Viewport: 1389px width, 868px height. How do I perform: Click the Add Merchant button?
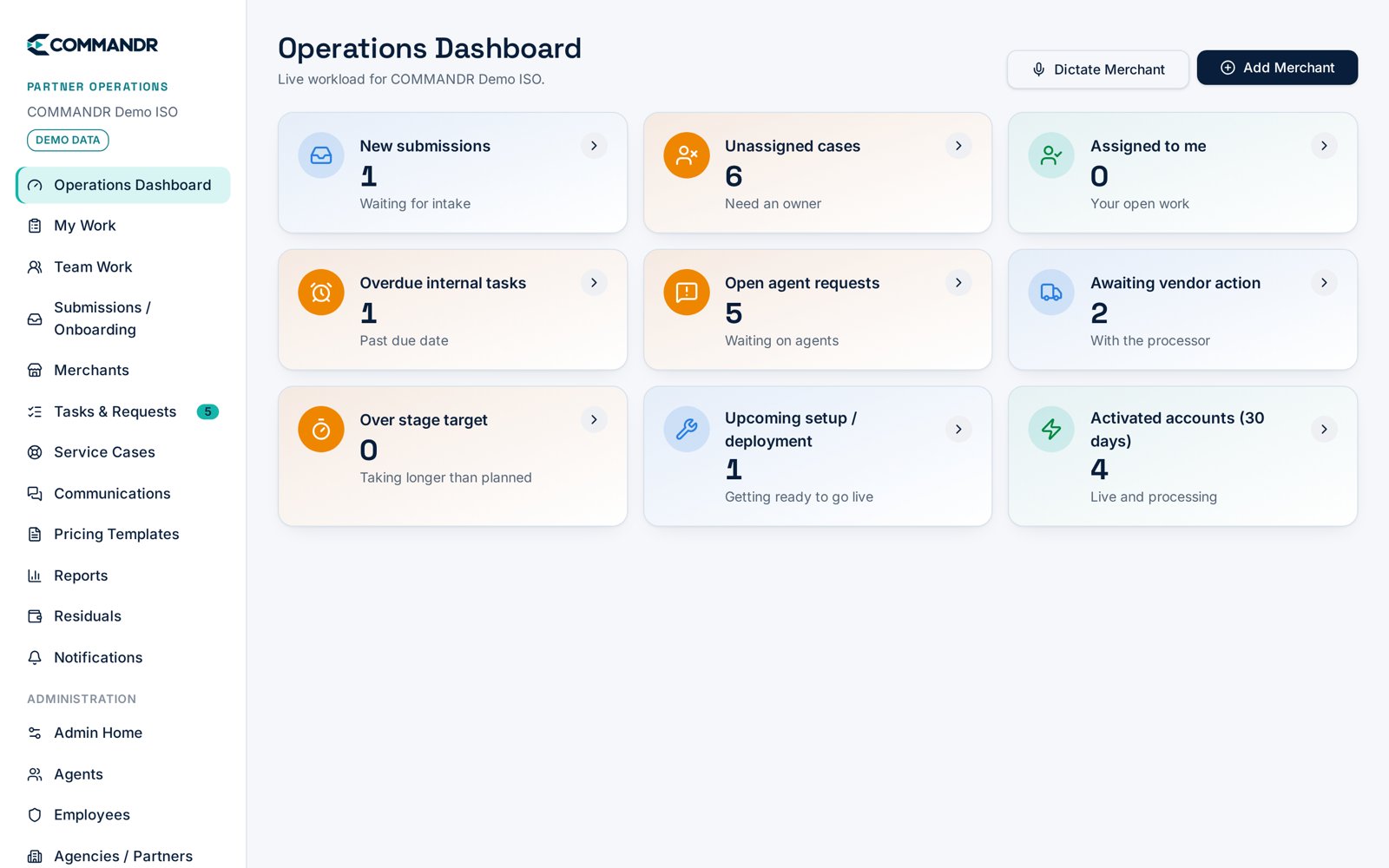[1277, 68]
